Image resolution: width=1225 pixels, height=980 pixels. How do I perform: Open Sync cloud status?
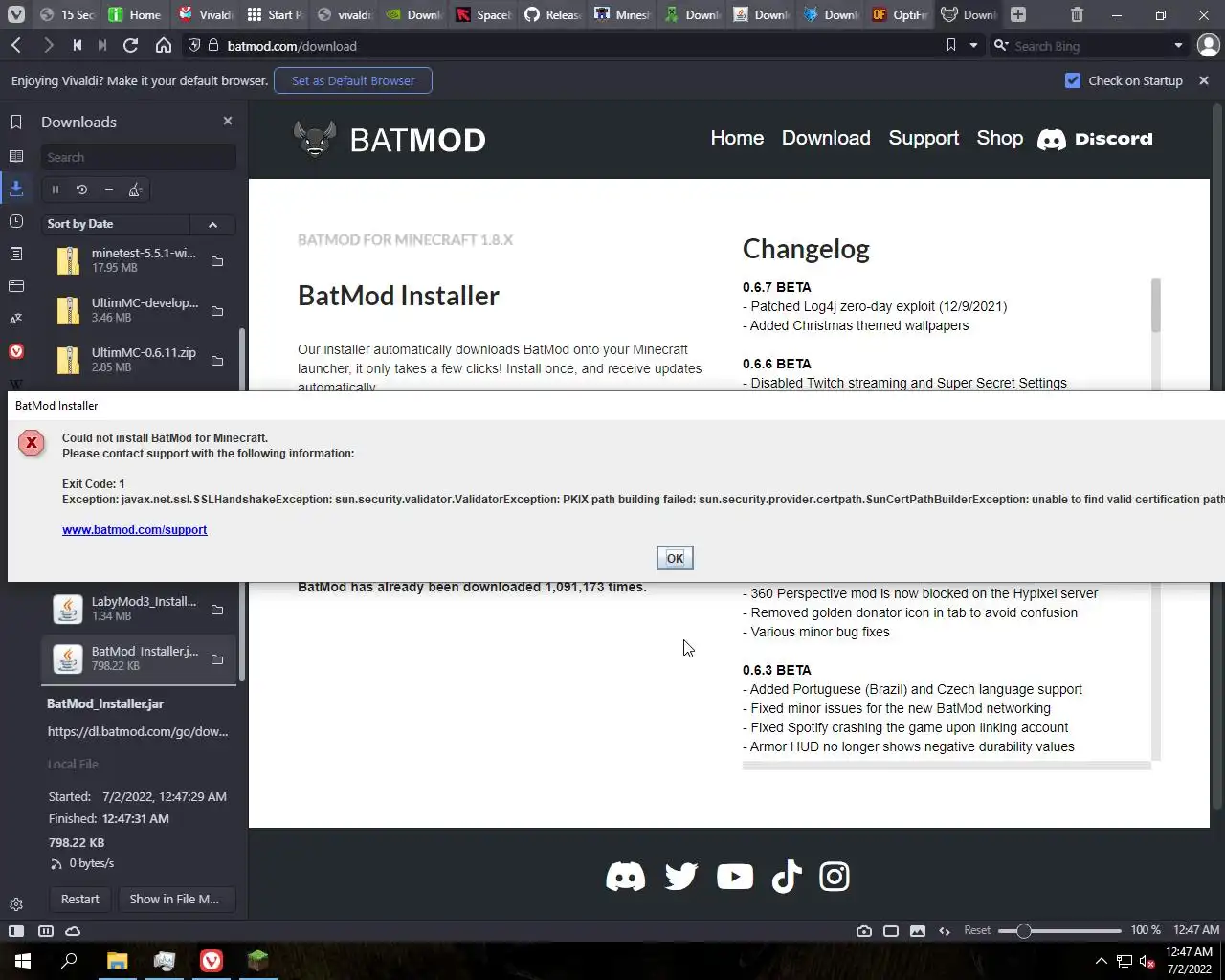73,931
